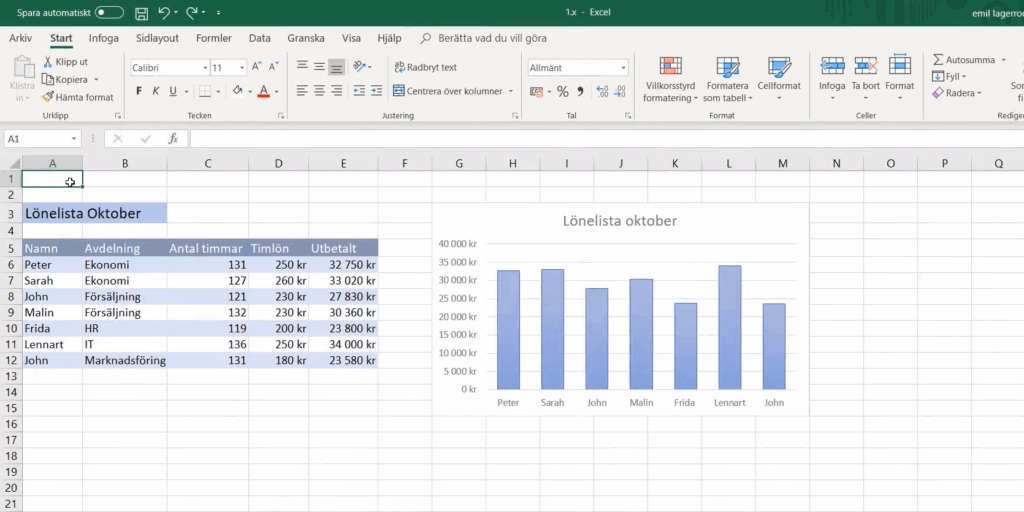Apply percent style to the cell
This screenshot has width=1024, height=512.
(562, 91)
